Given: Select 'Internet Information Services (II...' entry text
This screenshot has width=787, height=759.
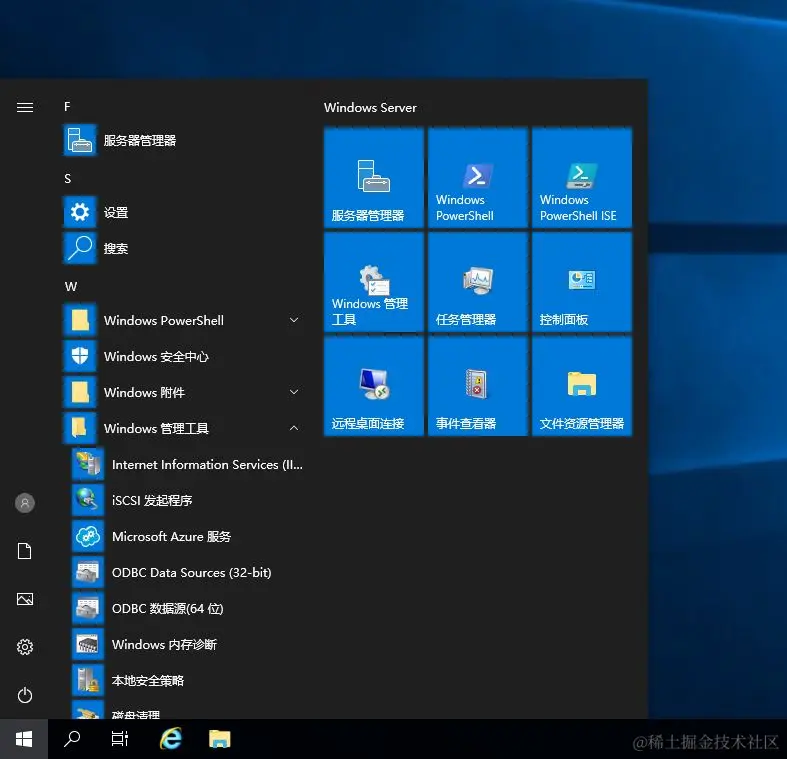Looking at the screenshot, I should click(207, 465).
